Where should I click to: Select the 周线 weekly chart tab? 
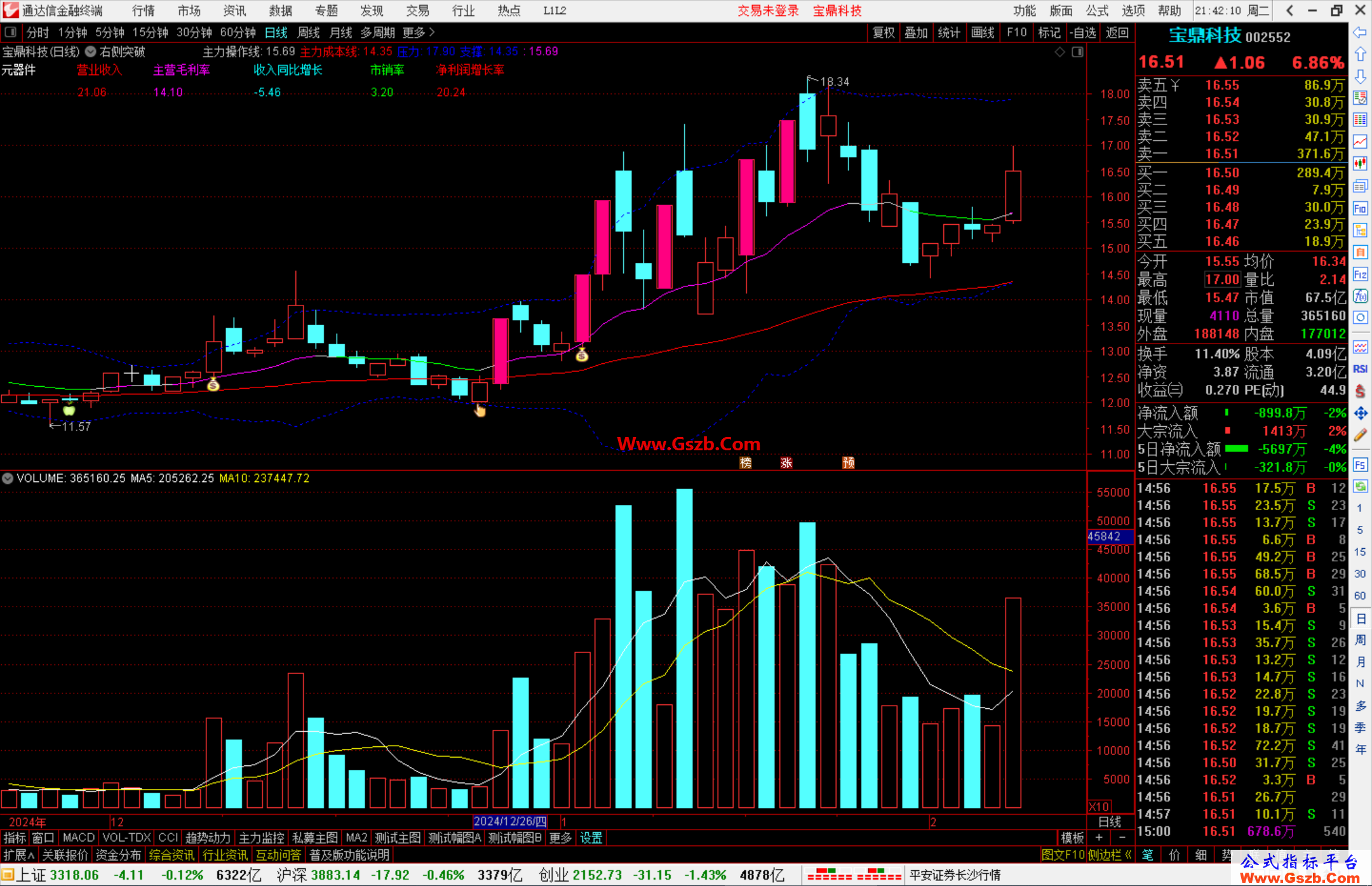click(x=309, y=32)
